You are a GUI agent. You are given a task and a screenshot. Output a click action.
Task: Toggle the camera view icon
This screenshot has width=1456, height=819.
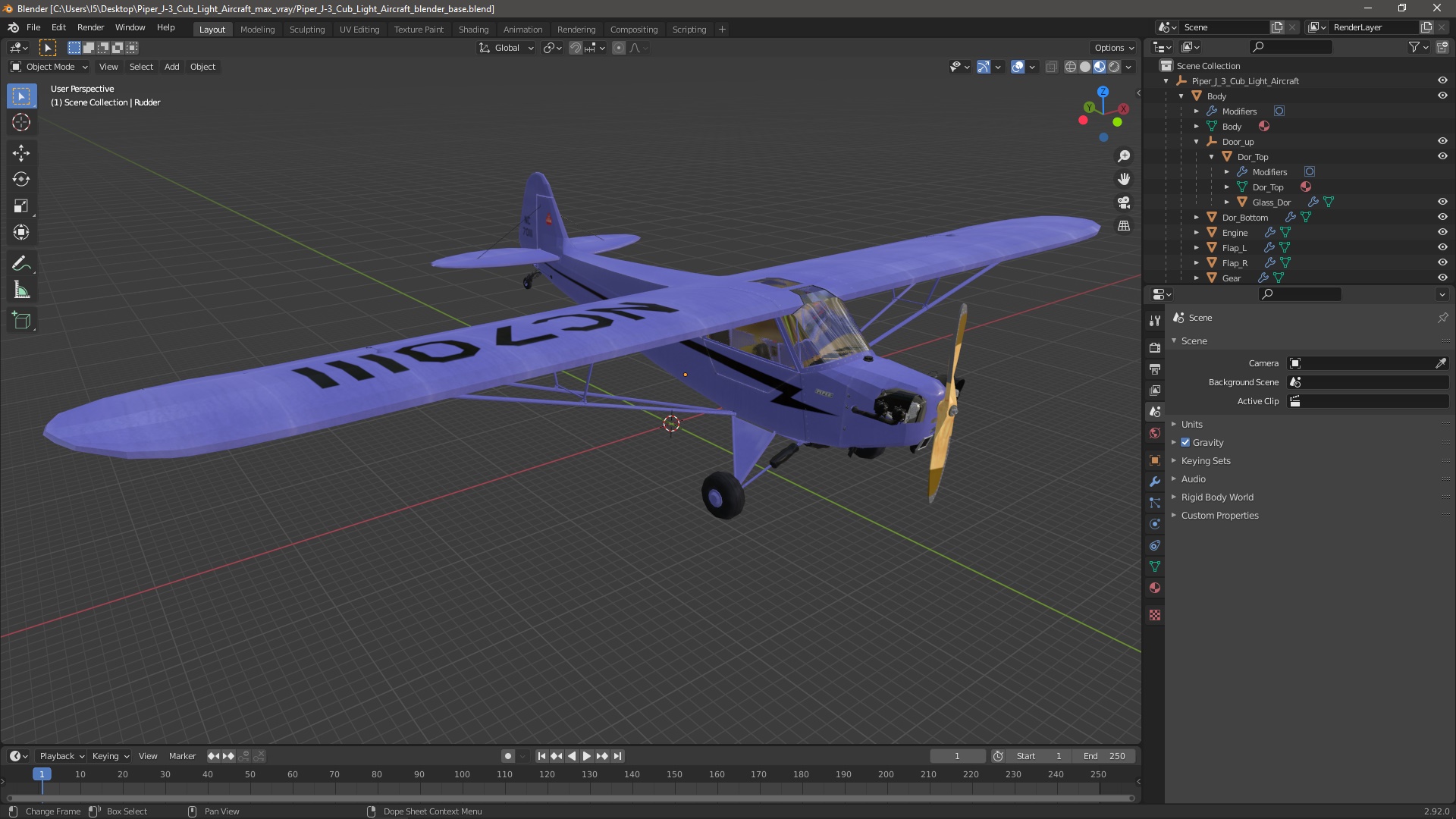coord(1124,202)
